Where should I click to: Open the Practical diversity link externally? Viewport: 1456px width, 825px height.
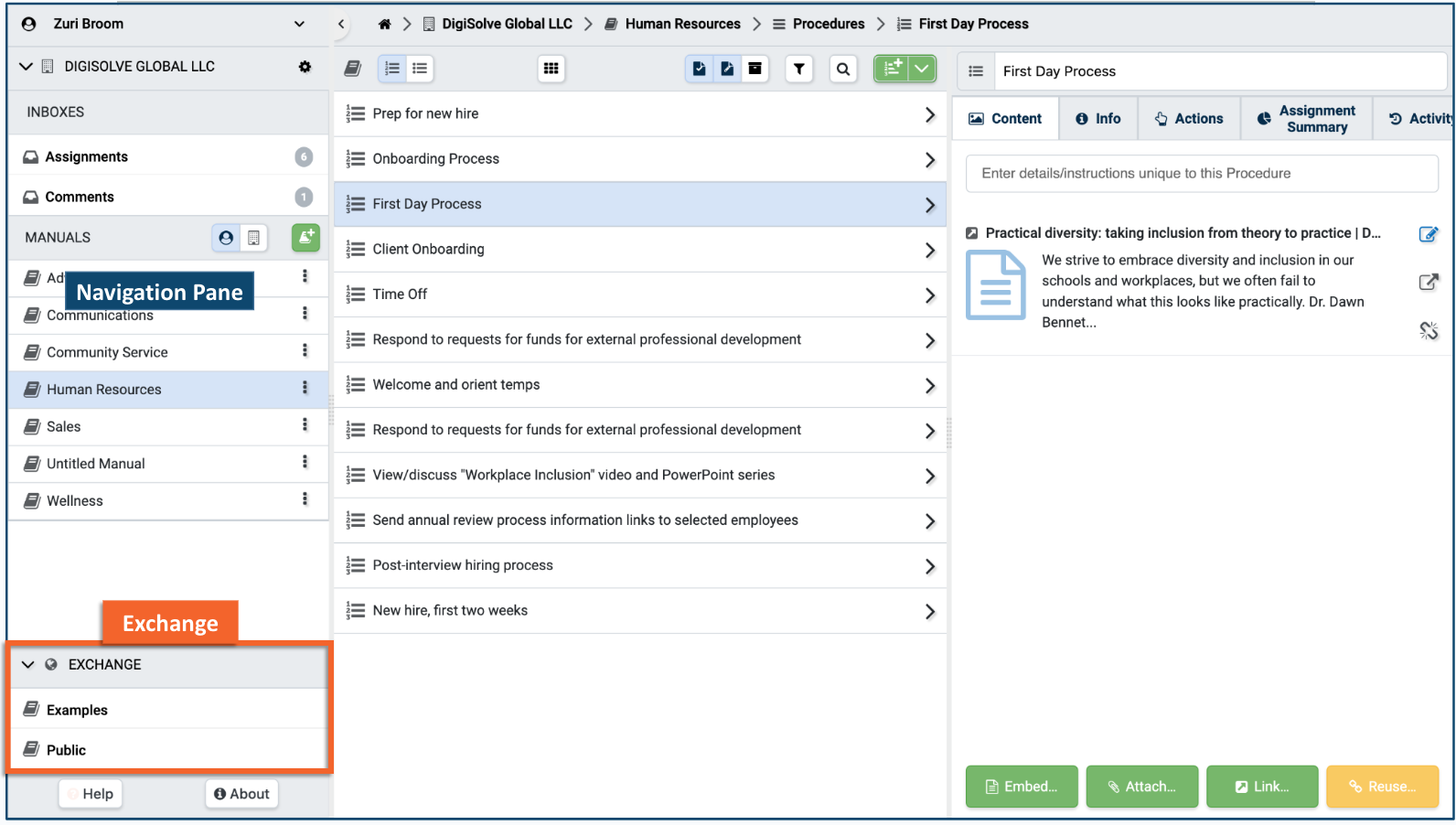pos(1428,282)
